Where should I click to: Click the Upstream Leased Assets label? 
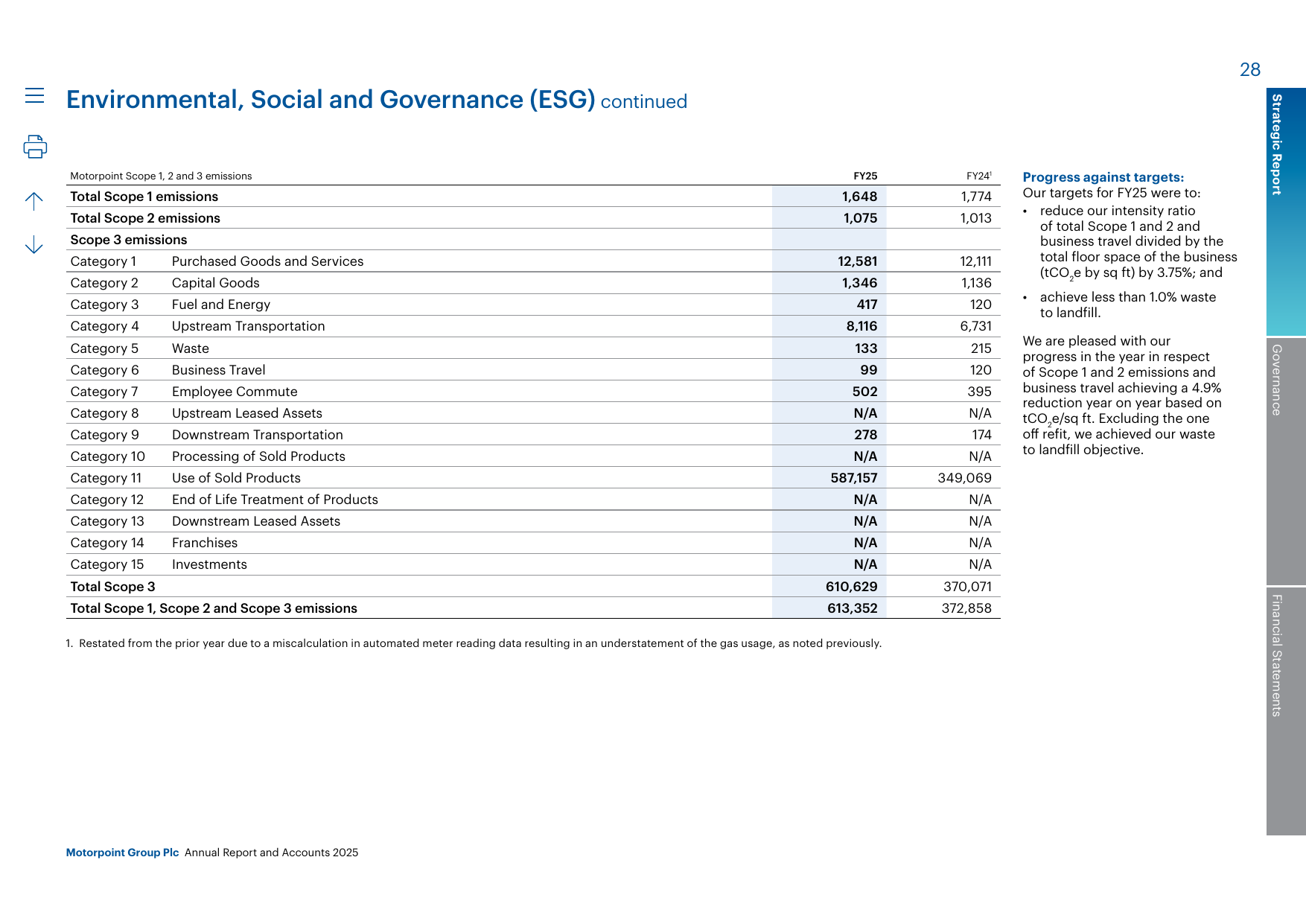pos(247,413)
